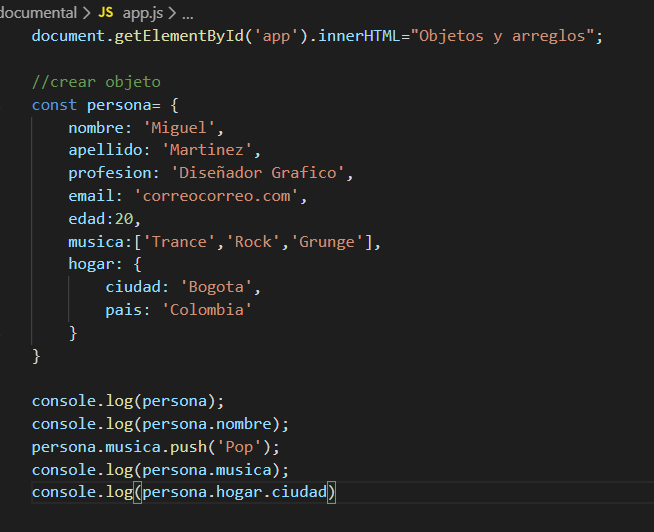Screen dimensions: 654x532
Task: Click chevron between documental and app.js
Action: [87, 13]
